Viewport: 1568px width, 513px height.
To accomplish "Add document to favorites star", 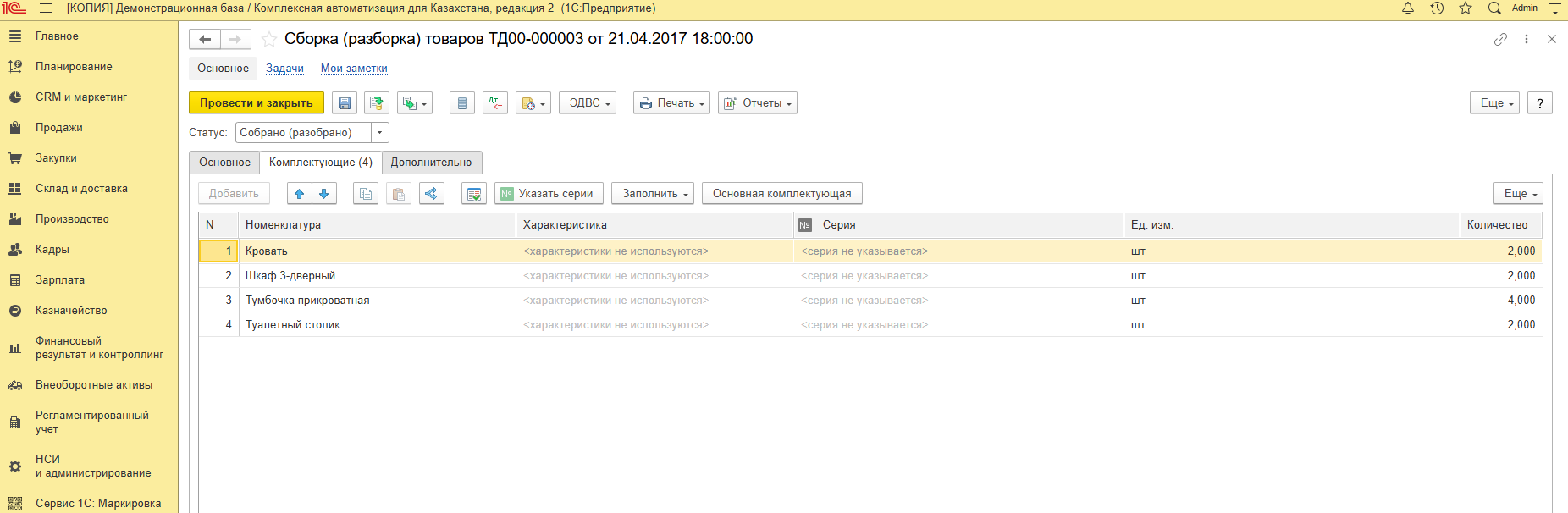I will 269,39.
